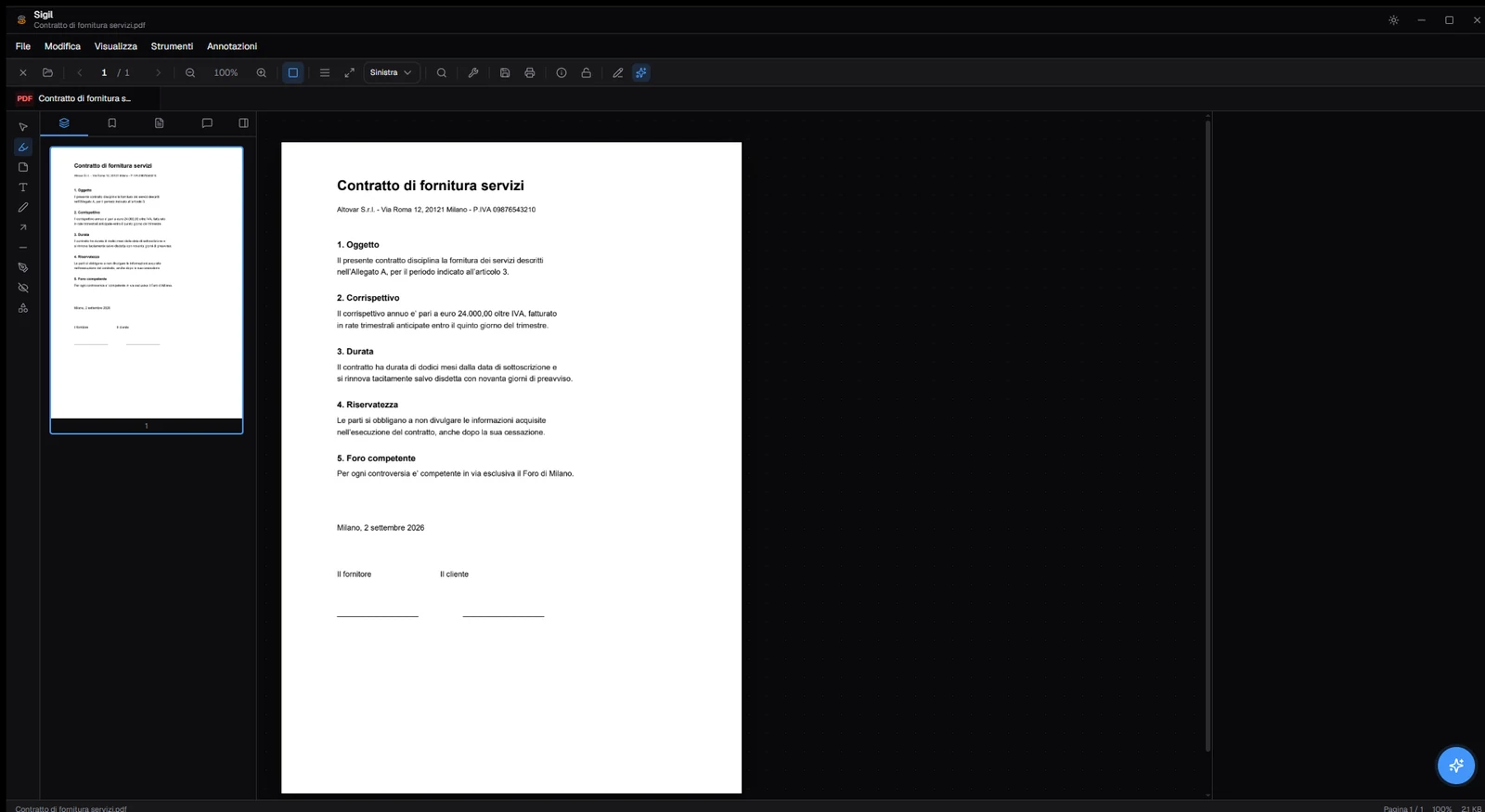Open the Sinistra alignment dropdown
The image size is (1485, 812).
pos(392,72)
